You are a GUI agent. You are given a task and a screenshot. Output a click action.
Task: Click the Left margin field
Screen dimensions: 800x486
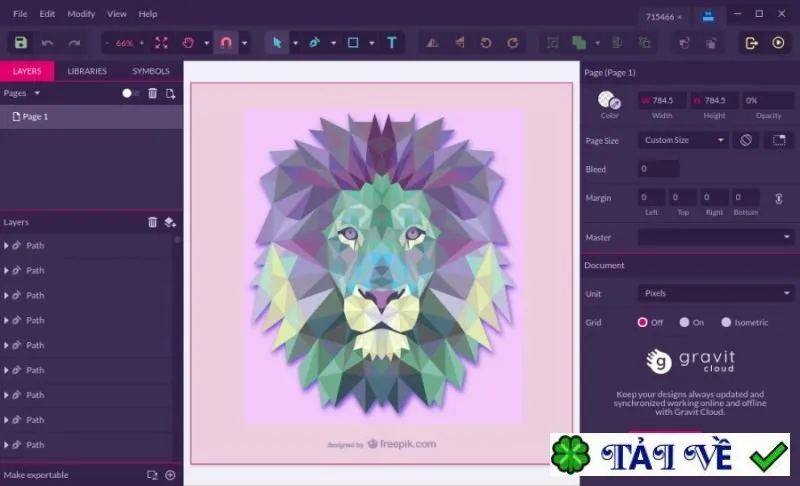(652, 197)
